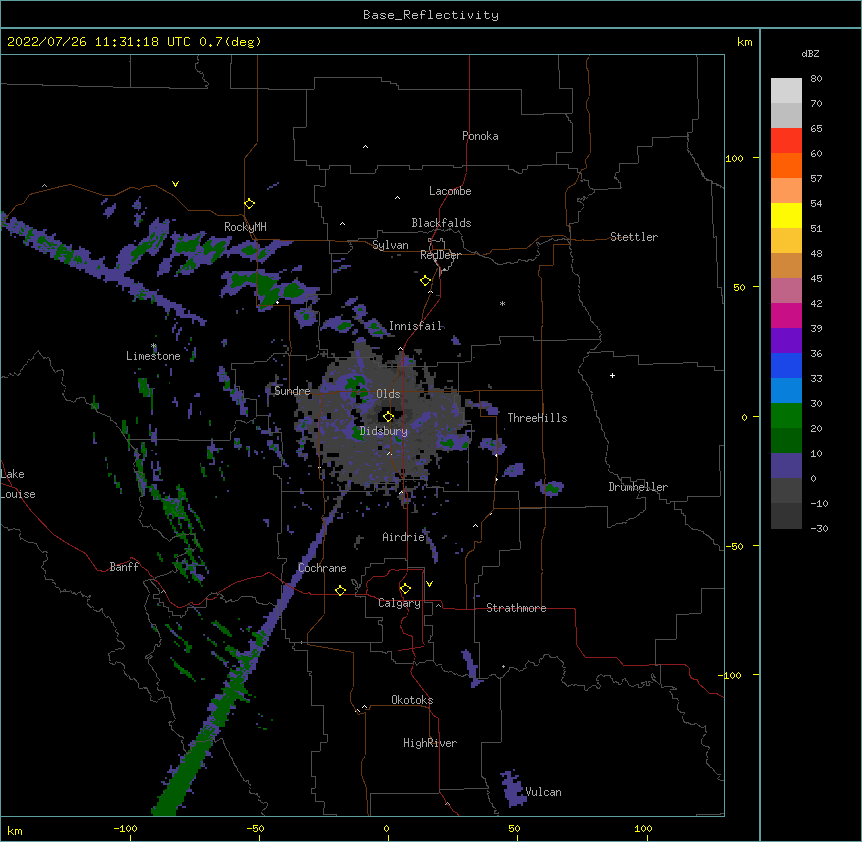Viewport: 862px width, 842px height.
Task: Click the Sylvan map label
Action: 390,245
